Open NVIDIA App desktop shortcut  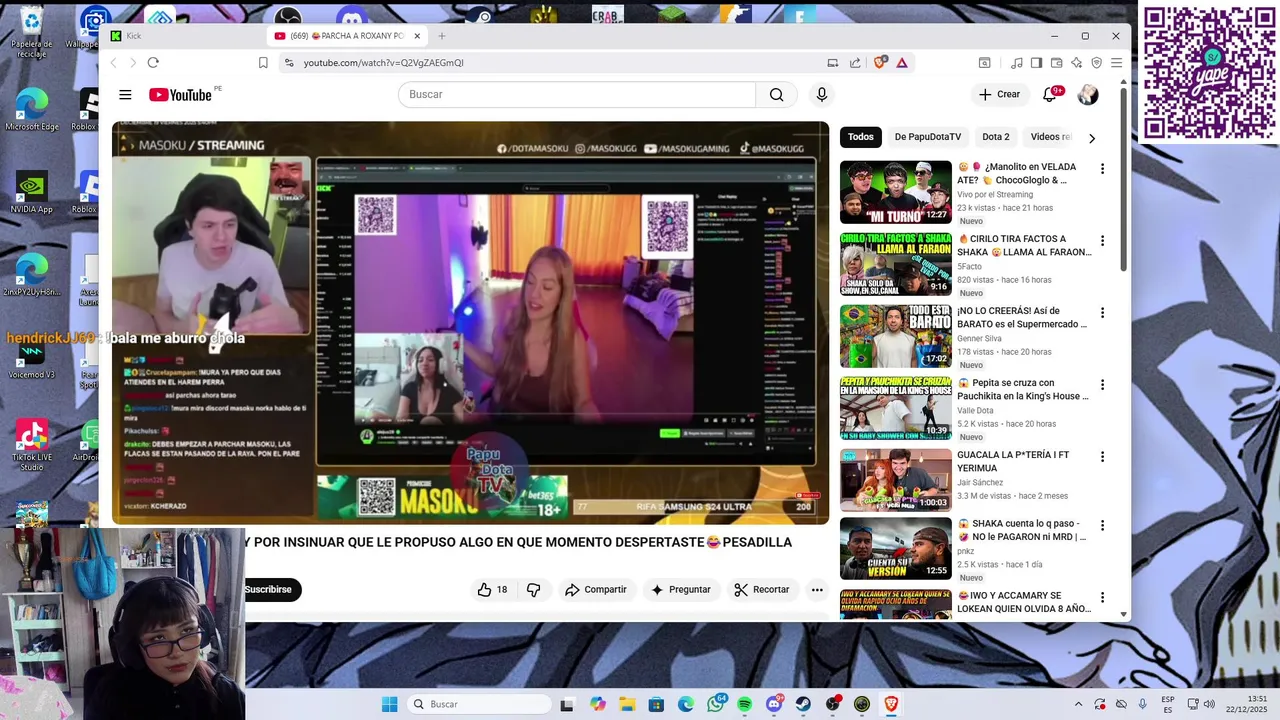32,192
